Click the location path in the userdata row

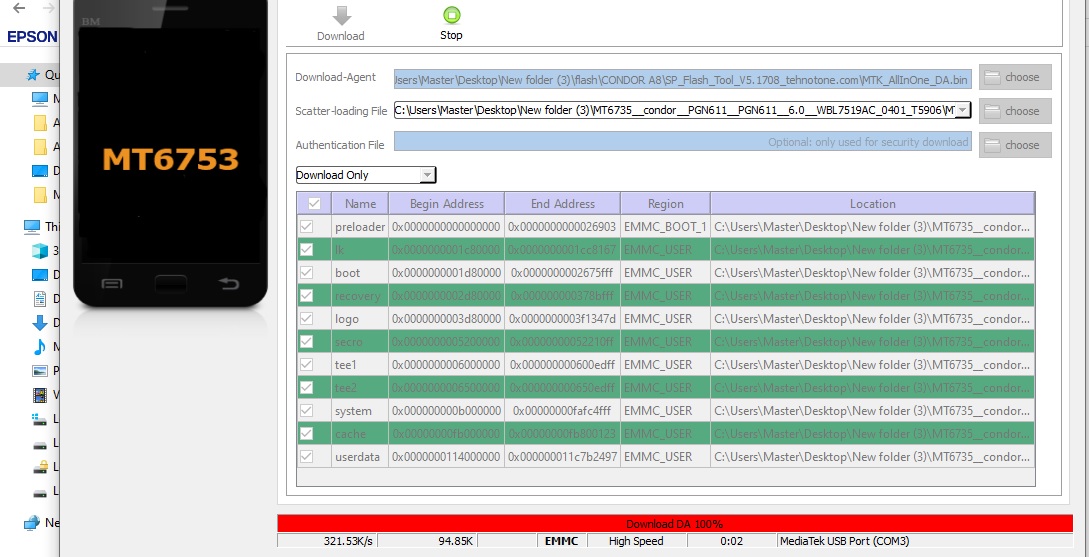(x=872, y=456)
